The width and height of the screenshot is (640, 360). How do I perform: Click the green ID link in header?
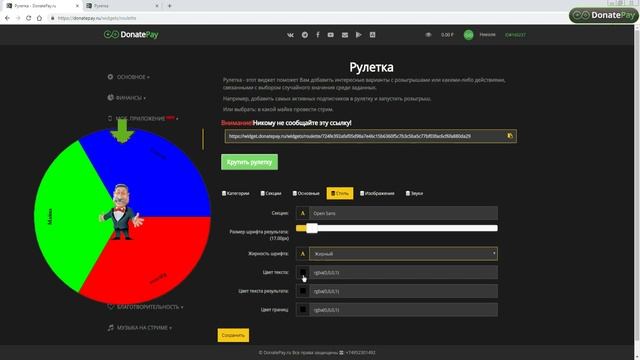[515, 35]
